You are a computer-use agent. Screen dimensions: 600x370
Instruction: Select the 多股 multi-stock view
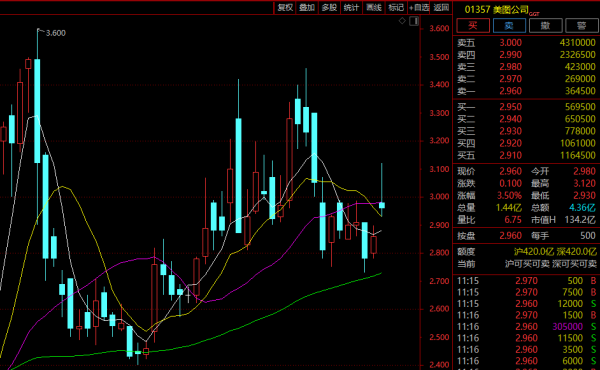(329, 7)
